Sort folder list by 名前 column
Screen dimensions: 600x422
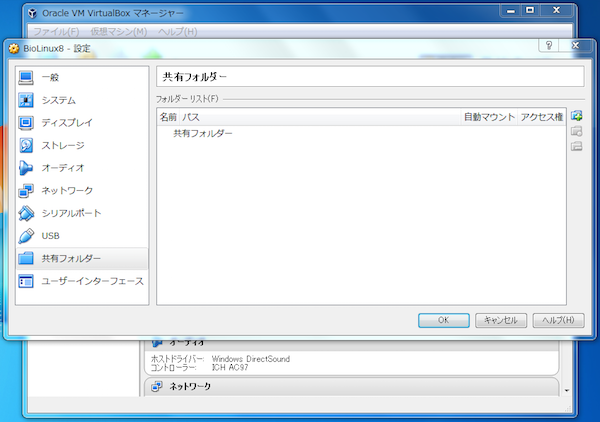pyautogui.click(x=168, y=117)
